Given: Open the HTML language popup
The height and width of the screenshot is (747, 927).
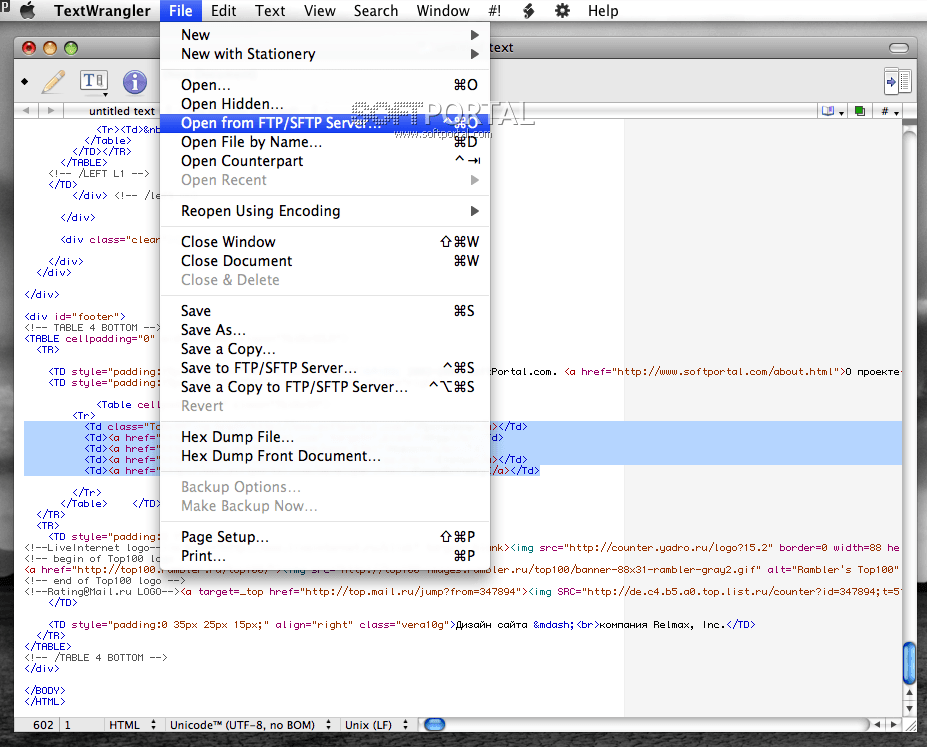Looking at the screenshot, I should [132, 725].
